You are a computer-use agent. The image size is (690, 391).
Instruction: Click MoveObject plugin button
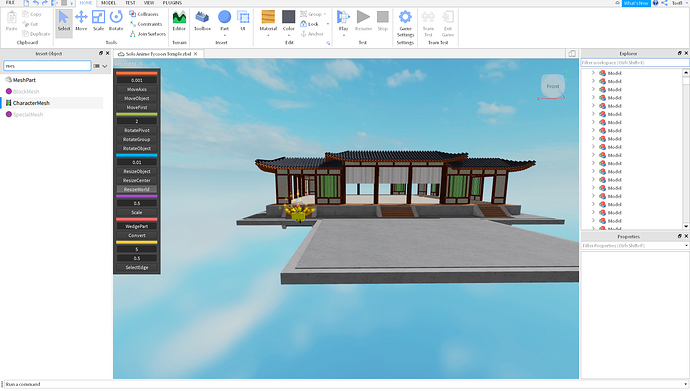(x=137, y=98)
